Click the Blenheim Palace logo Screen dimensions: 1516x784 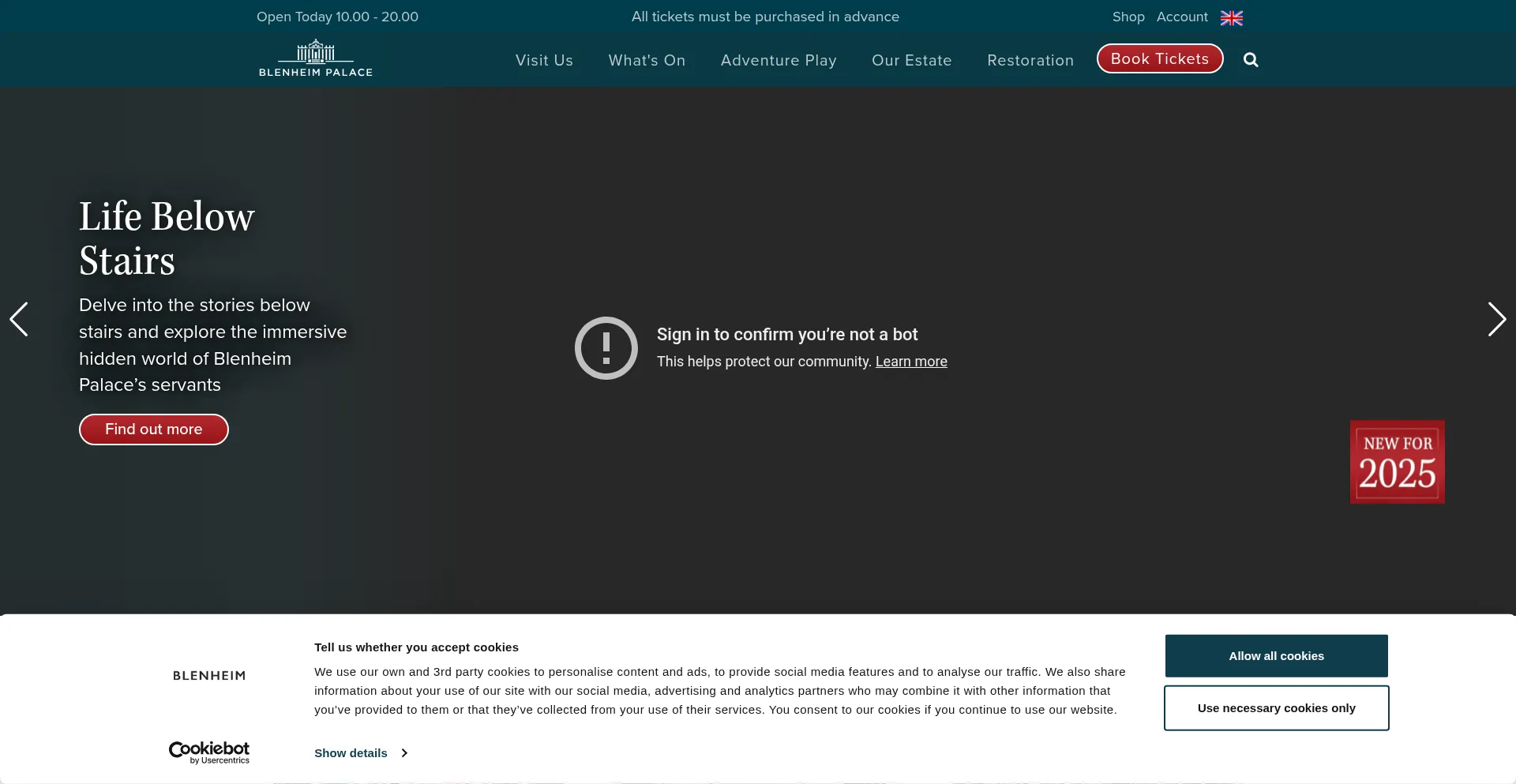(316, 59)
